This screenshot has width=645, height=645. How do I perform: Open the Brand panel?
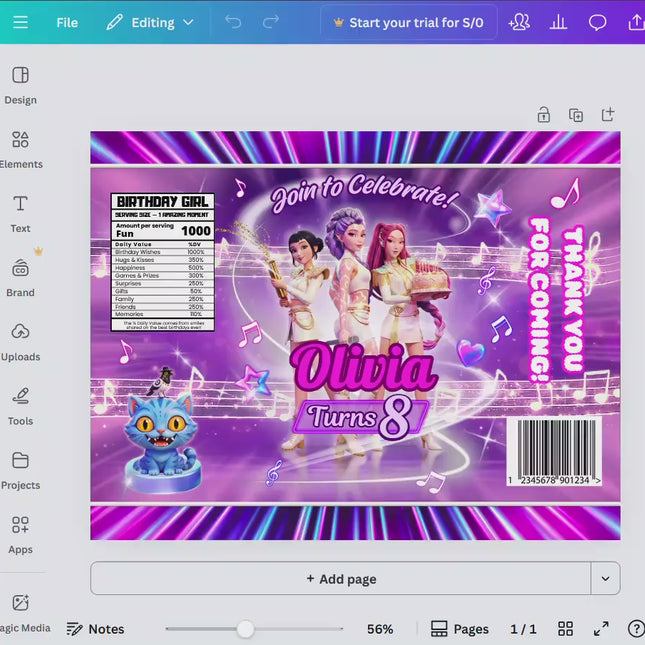[20, 278]
